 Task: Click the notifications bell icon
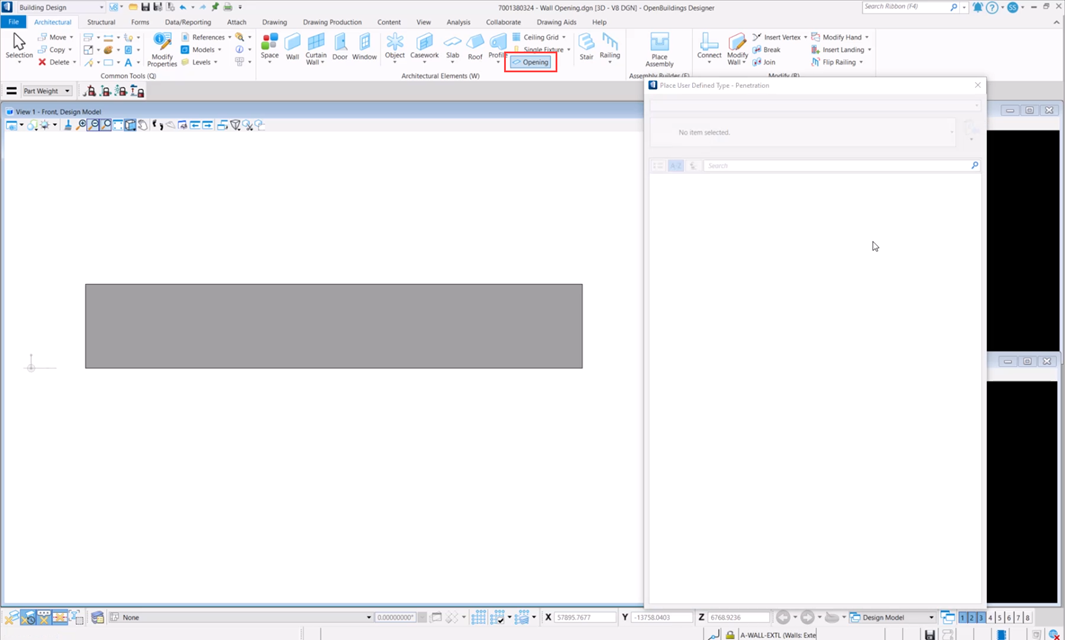pos(977,7)
